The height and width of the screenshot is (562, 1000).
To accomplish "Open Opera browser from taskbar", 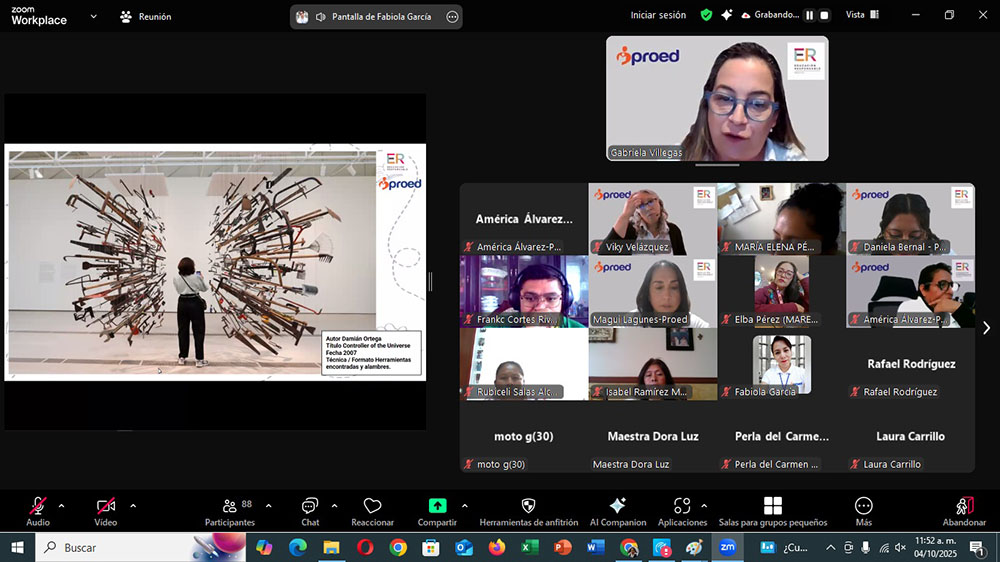I will [365, 547].
